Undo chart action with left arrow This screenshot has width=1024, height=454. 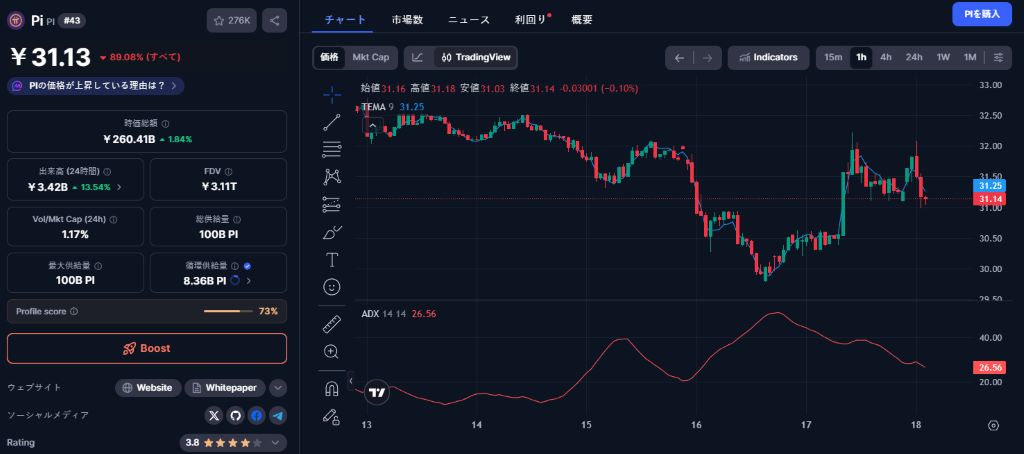pyautogui.click(x=679, y=57)
